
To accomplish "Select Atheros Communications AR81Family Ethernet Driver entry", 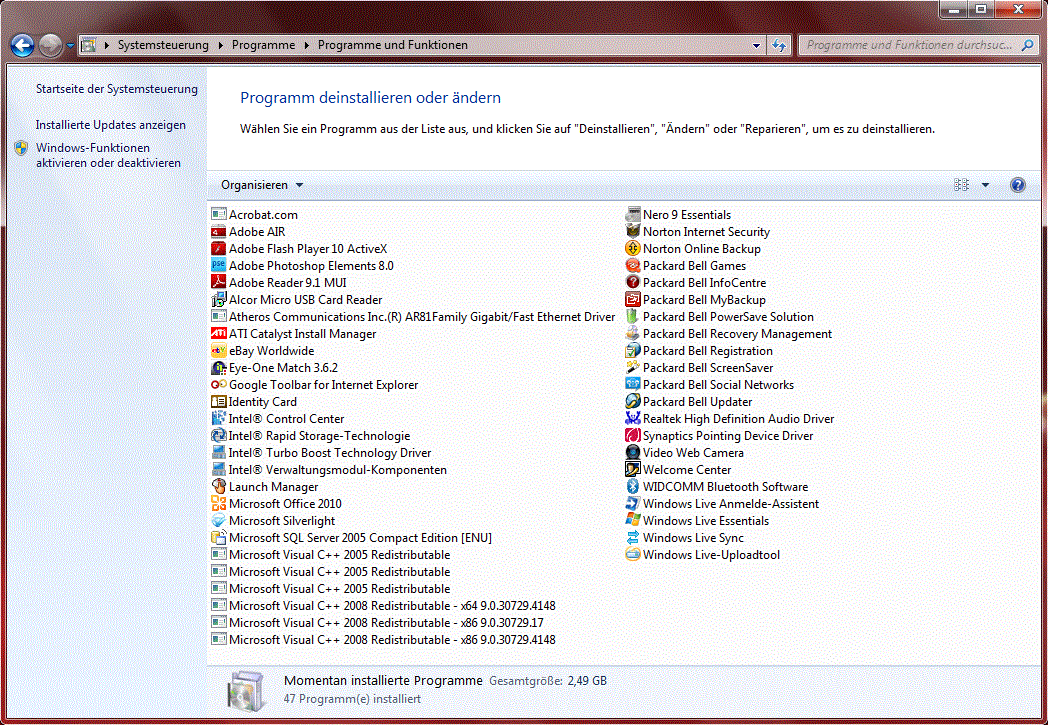I will 413,317.
